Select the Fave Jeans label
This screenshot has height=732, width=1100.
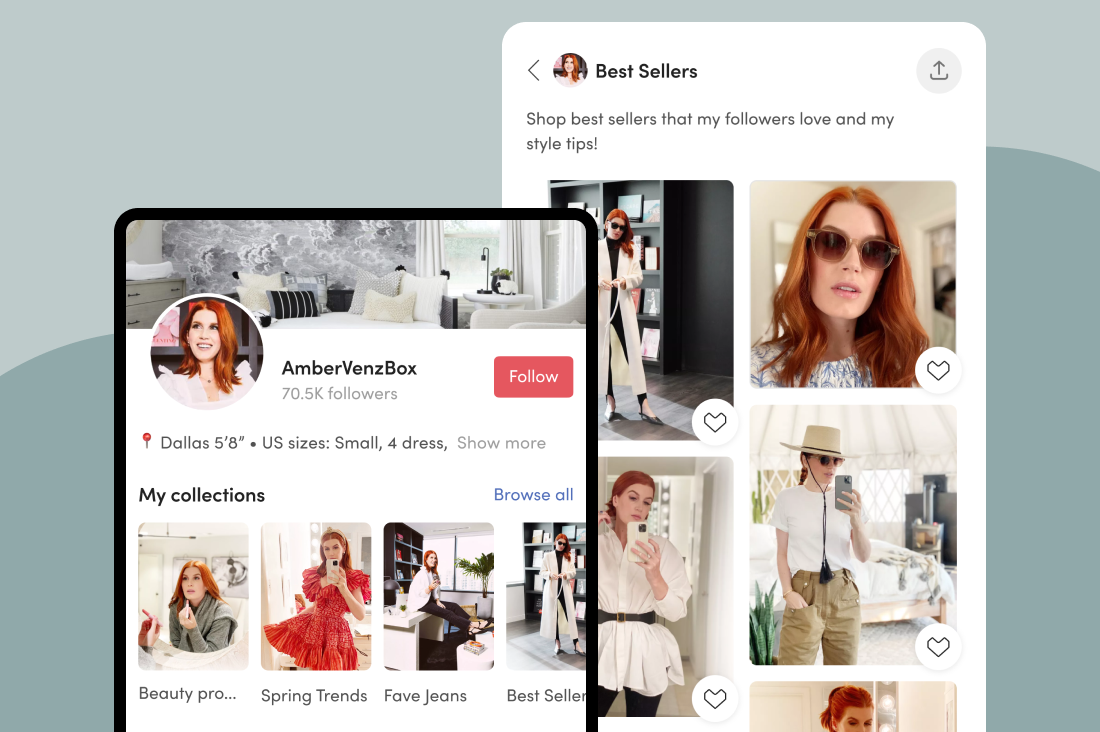pyautogui.click(x=425, y=696)
